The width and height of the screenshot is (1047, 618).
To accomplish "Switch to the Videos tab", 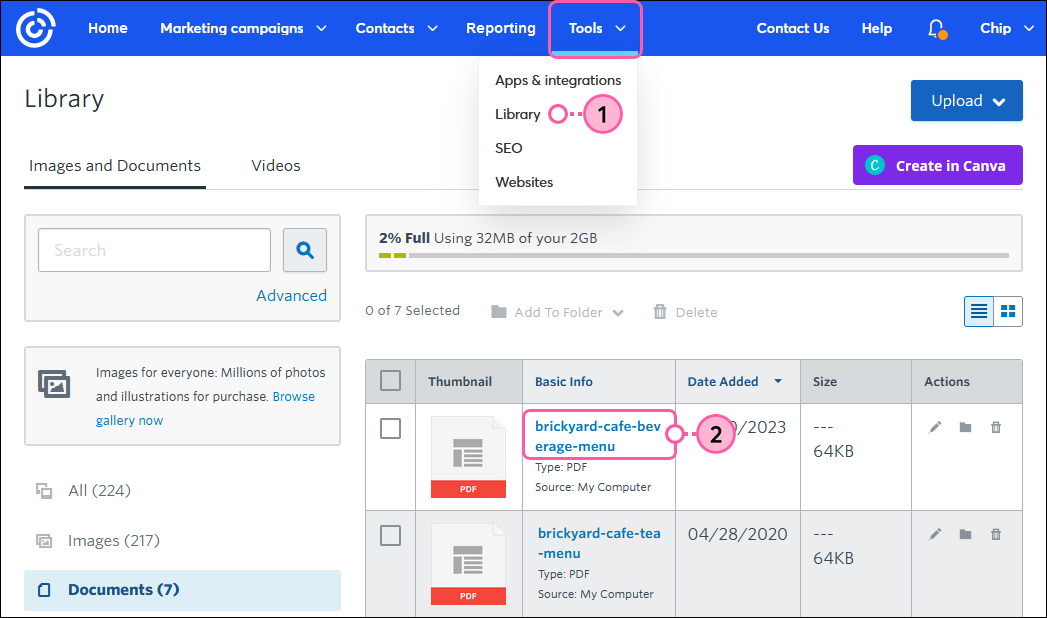I will [x=276, y=165].
